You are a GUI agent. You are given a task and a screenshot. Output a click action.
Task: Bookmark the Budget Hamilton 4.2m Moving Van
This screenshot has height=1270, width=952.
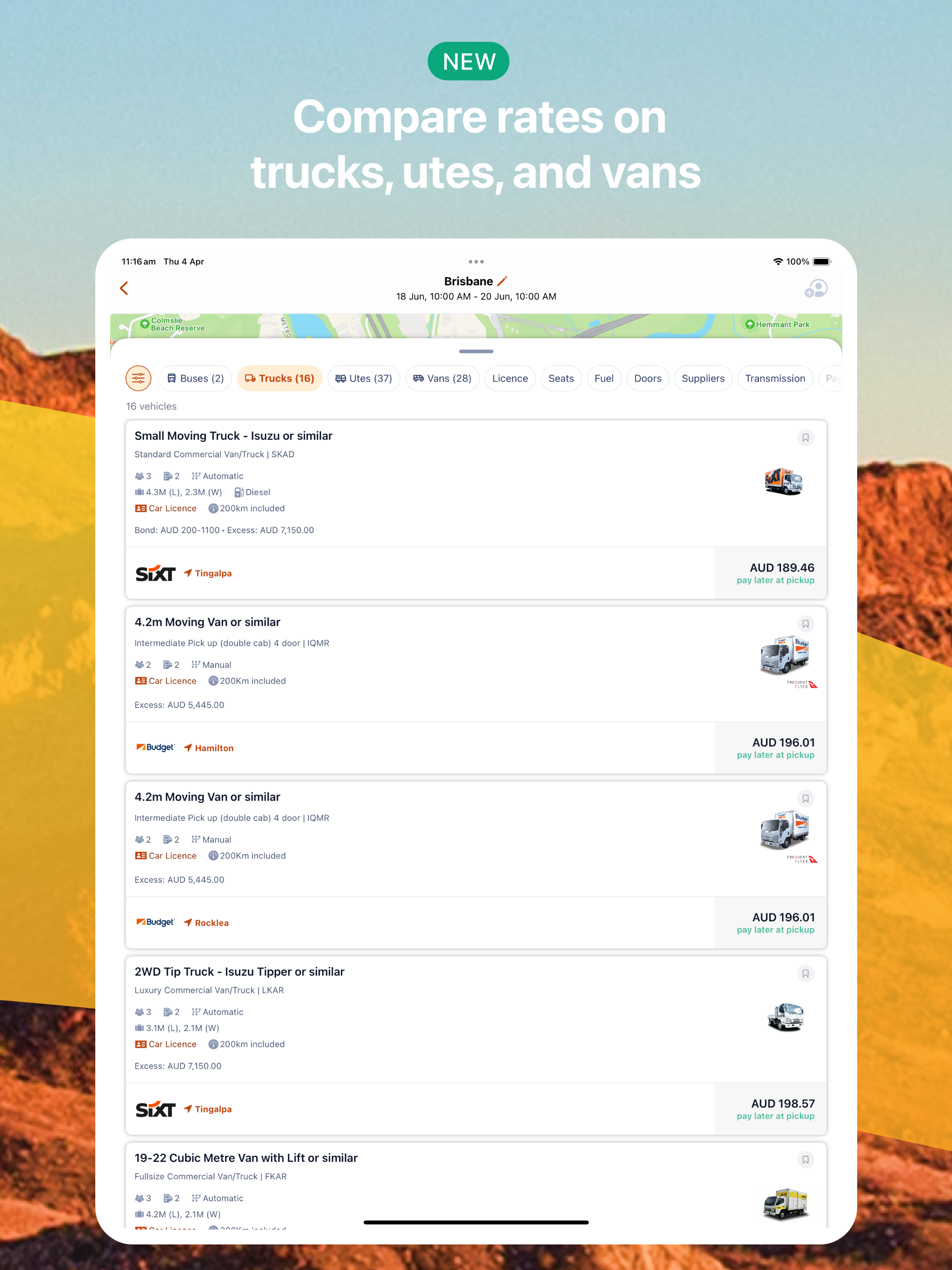click(806, 623)
